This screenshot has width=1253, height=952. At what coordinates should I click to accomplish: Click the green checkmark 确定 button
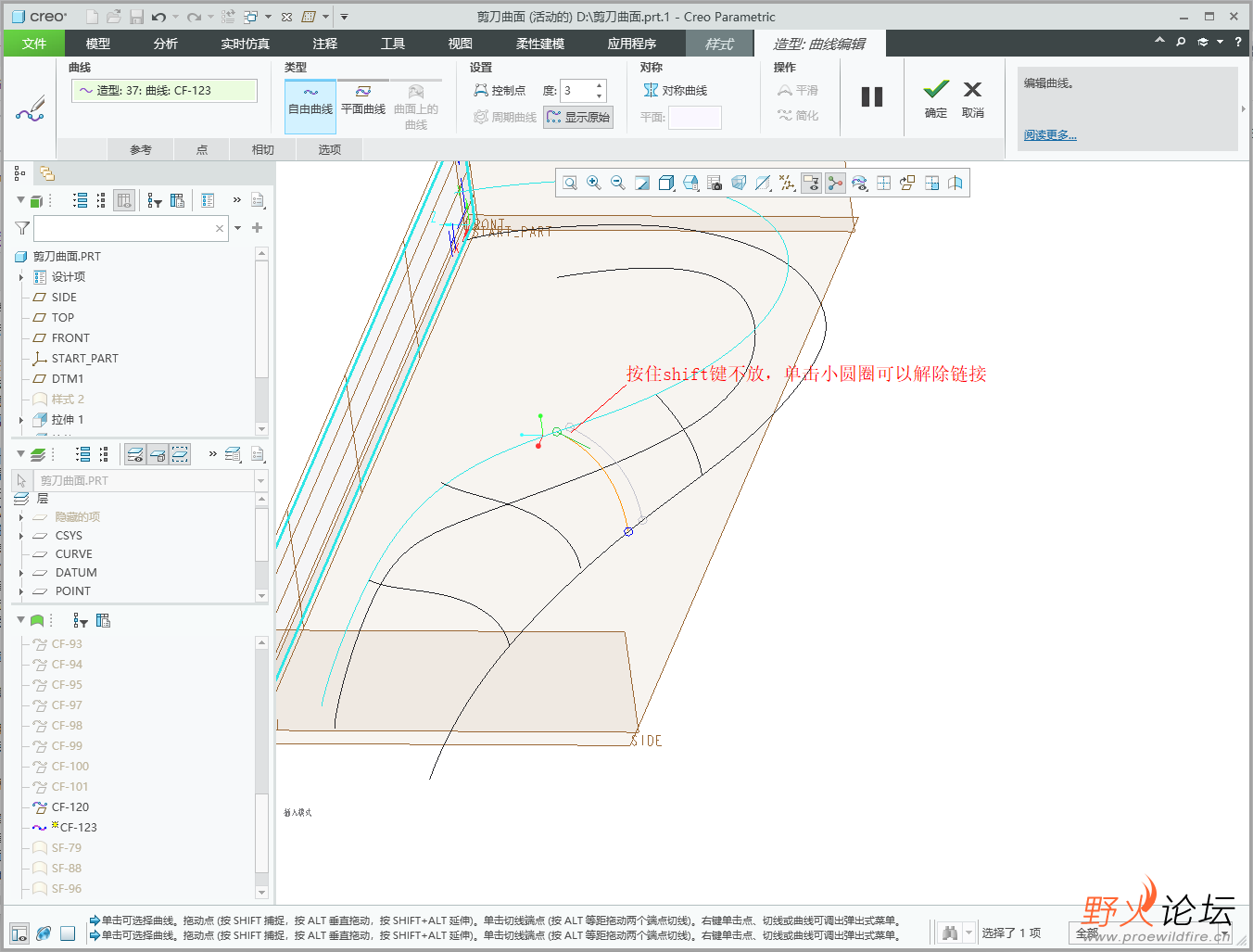coord(936,99)
